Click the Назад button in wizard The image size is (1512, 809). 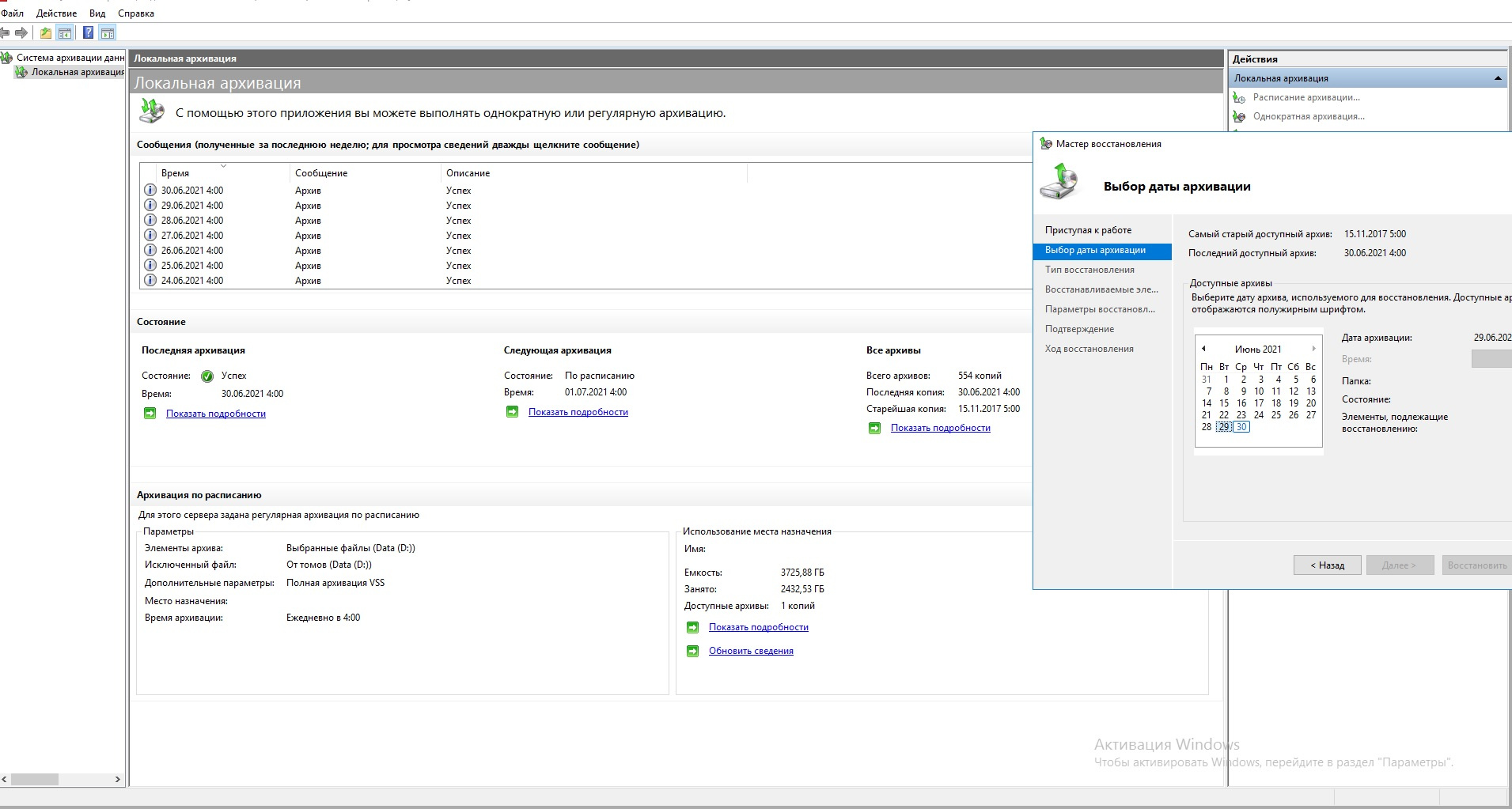(x=1328, y=565)
